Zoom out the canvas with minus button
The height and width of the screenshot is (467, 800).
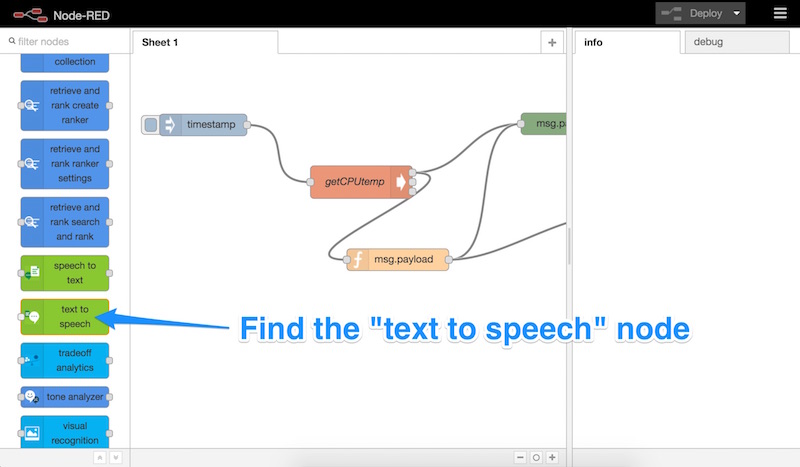pyautogui.click(x=520, y=457)
